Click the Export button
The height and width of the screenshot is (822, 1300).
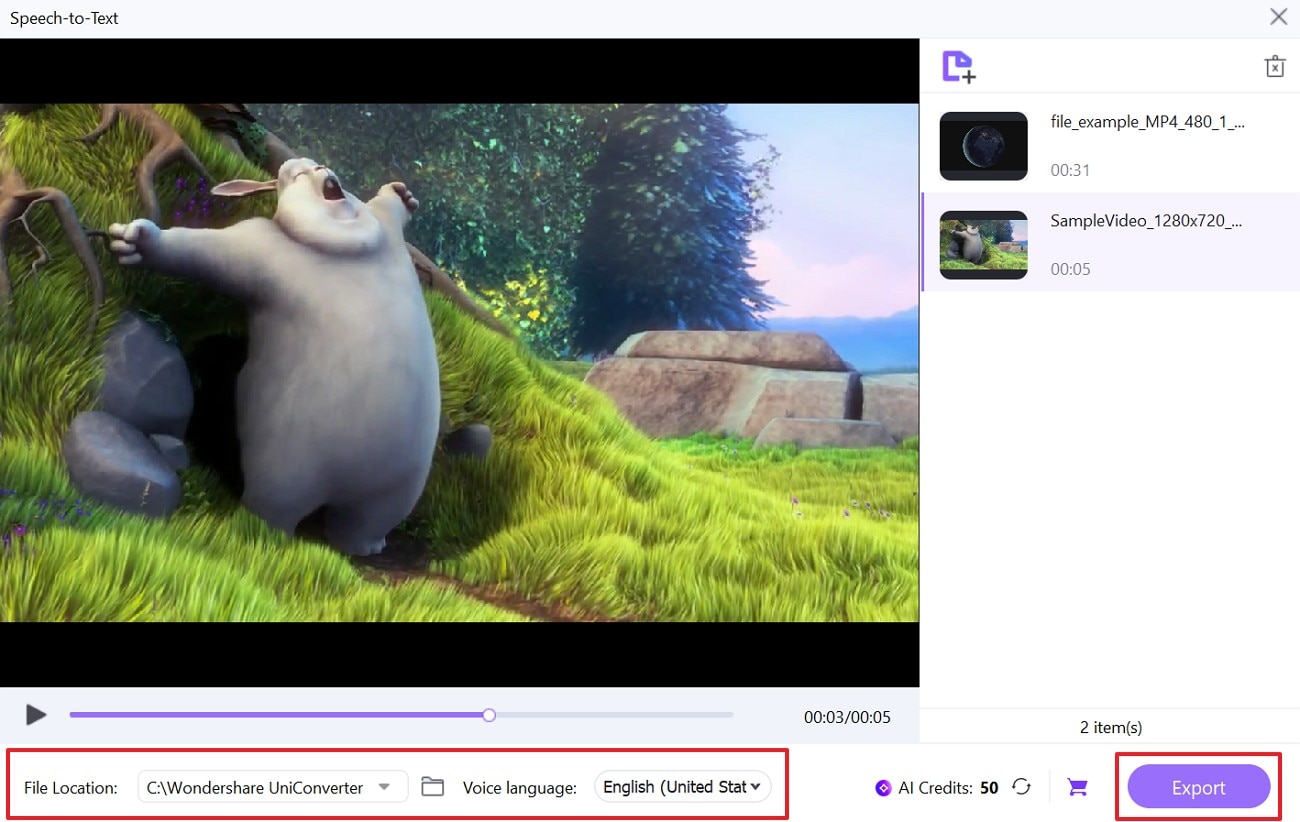tap(1199, 788)
